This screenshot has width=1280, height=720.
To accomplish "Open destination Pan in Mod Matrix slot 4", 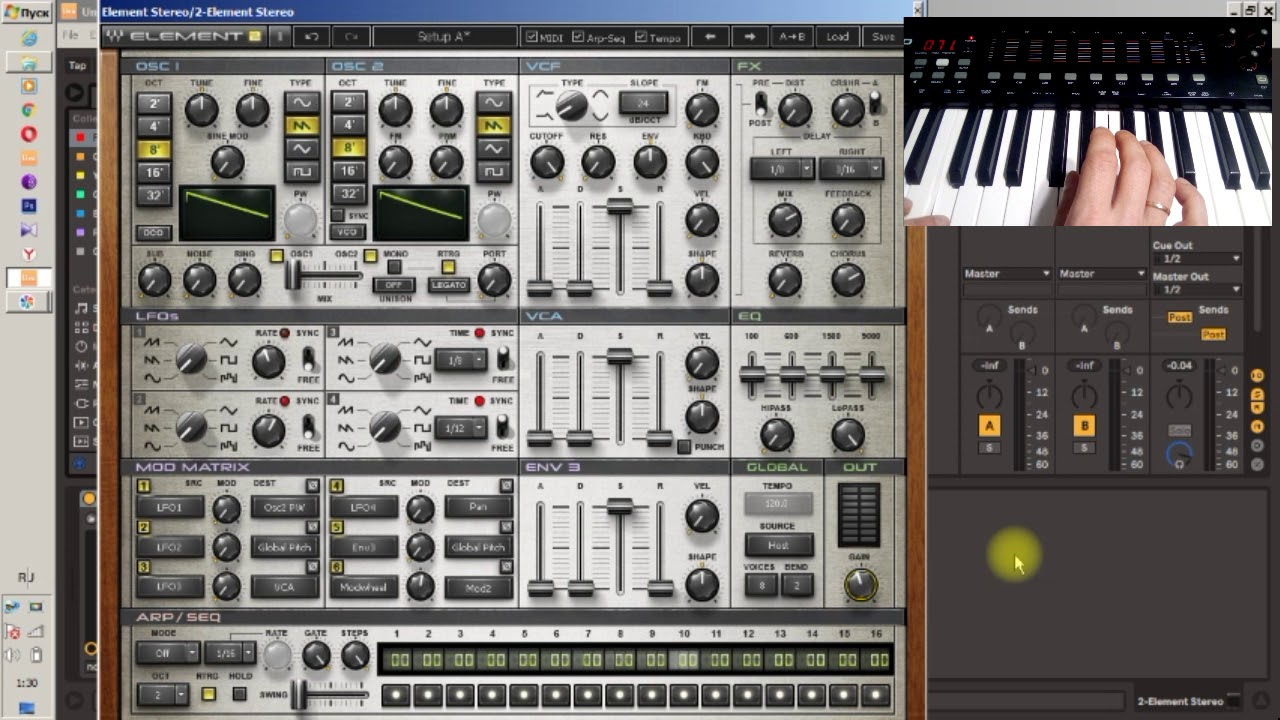I will coord(478,507).
